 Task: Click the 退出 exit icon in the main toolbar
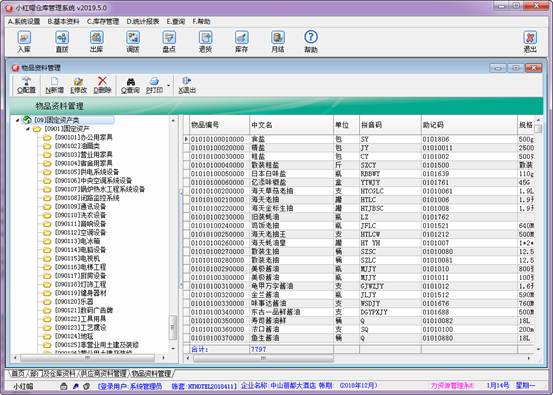coord(530,42)
